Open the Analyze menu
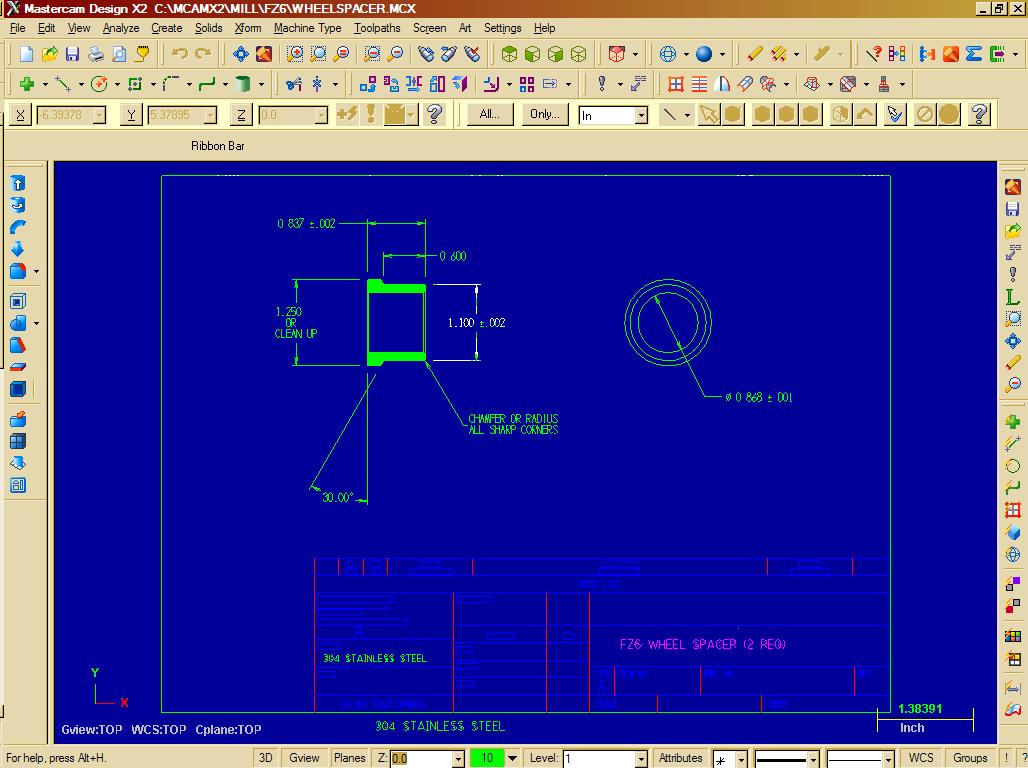The width and height of the screenshot is (1028, 768). point(121,28)
